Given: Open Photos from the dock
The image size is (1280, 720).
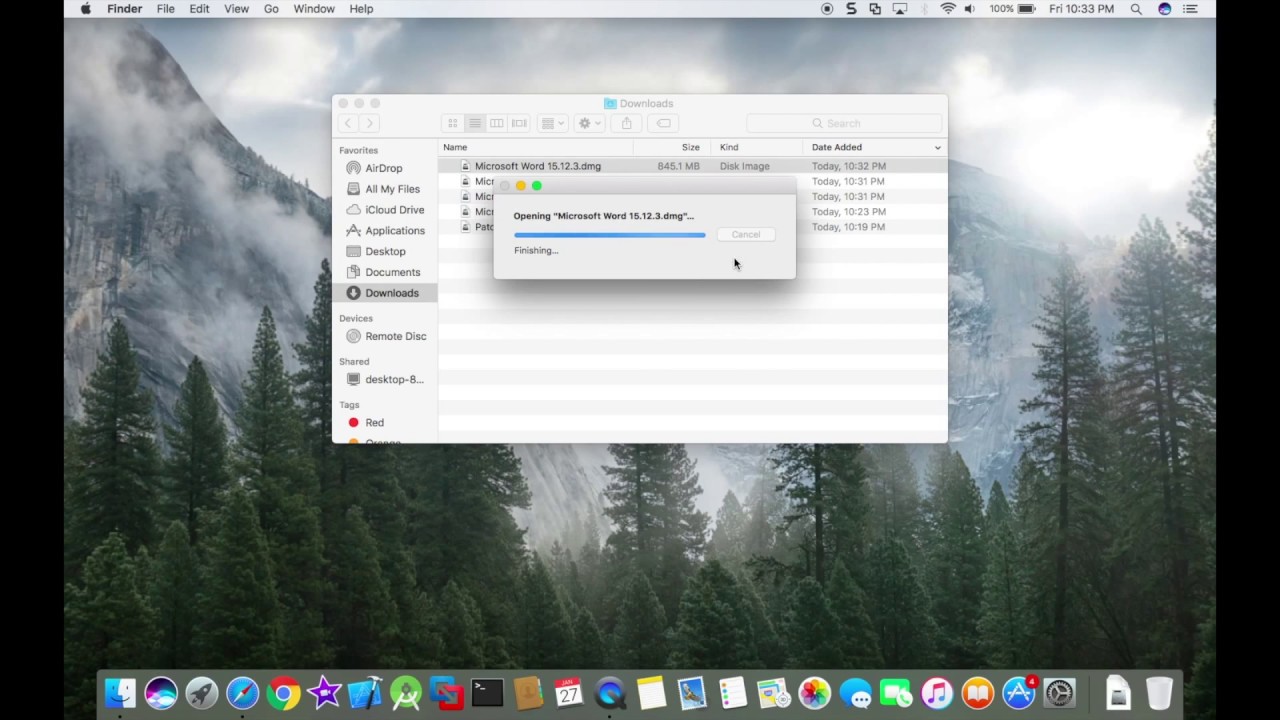Looking at the screenshot, I should (x=814, y=693).
